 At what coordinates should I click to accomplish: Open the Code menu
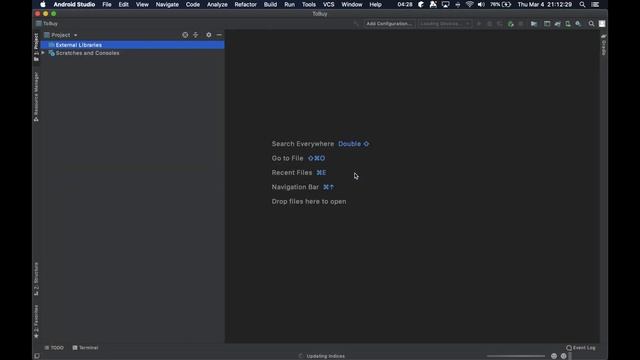pos(193,4)
